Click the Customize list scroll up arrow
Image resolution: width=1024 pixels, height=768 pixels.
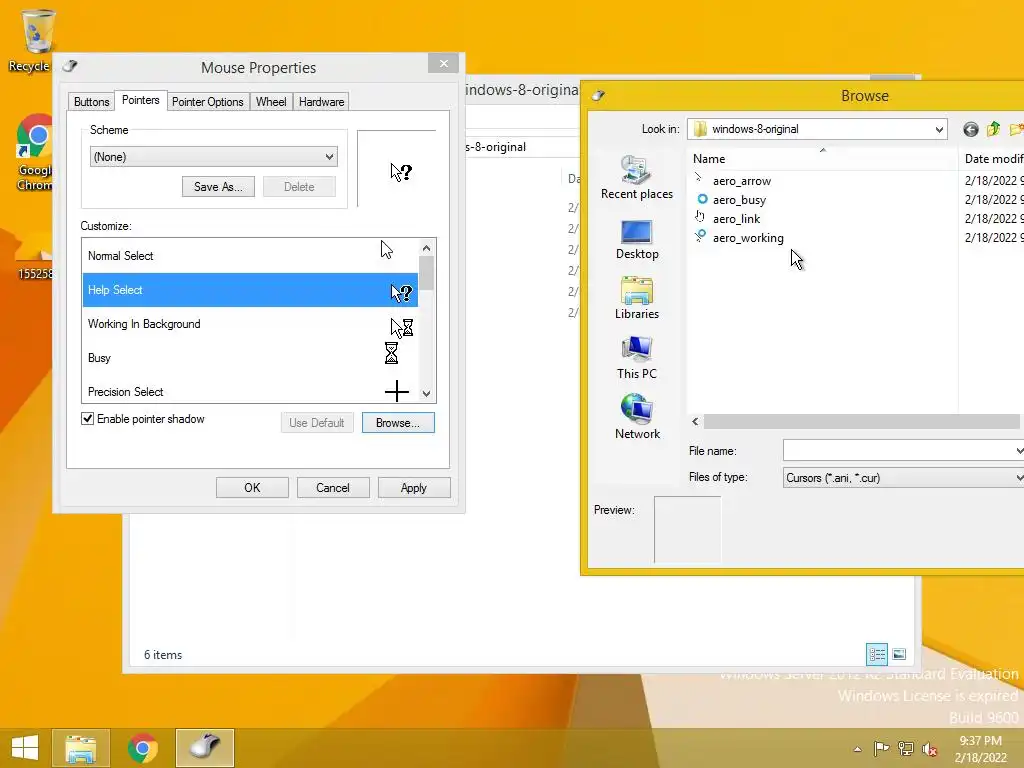426,248
